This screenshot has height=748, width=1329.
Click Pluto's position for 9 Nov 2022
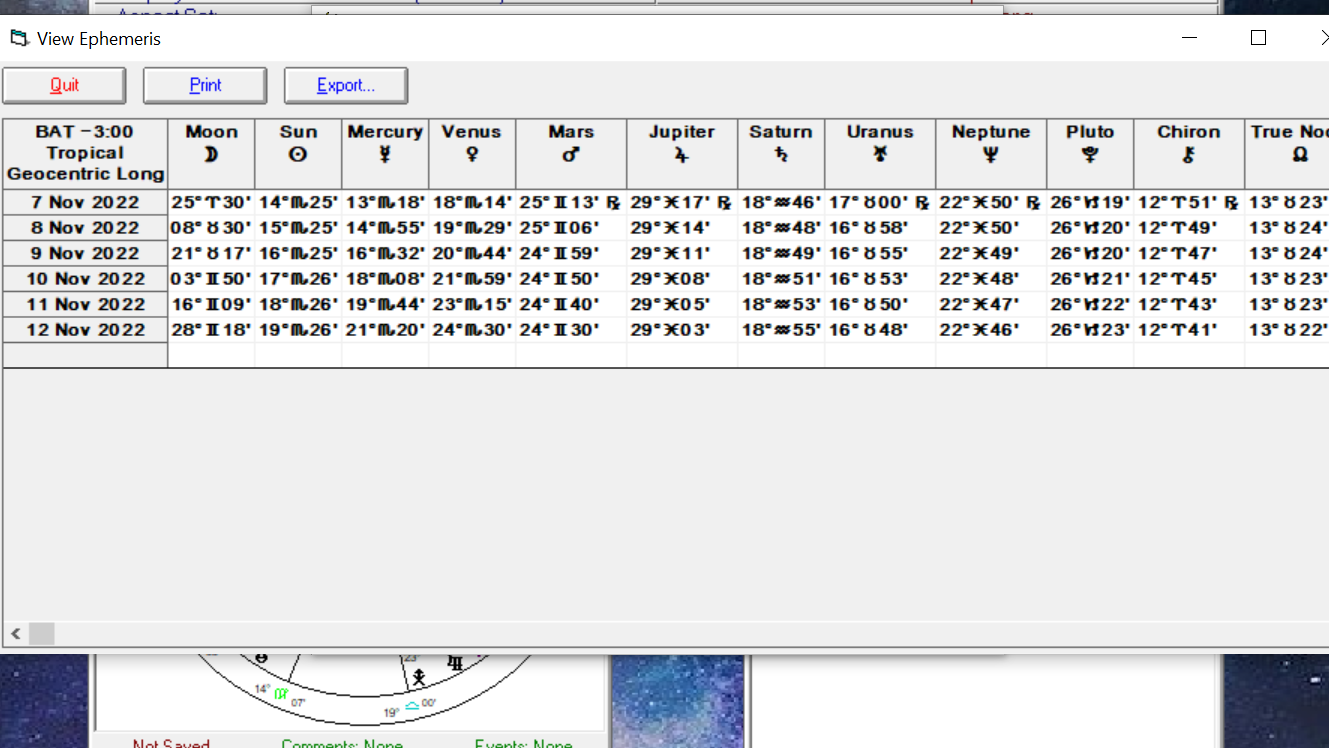tap(1089, 254)
